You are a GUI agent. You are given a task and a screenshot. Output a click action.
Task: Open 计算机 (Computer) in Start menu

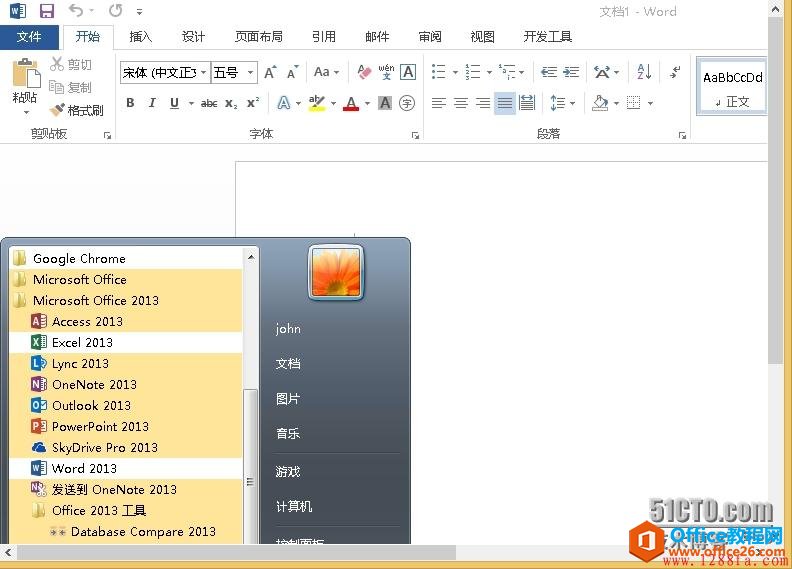294,506
